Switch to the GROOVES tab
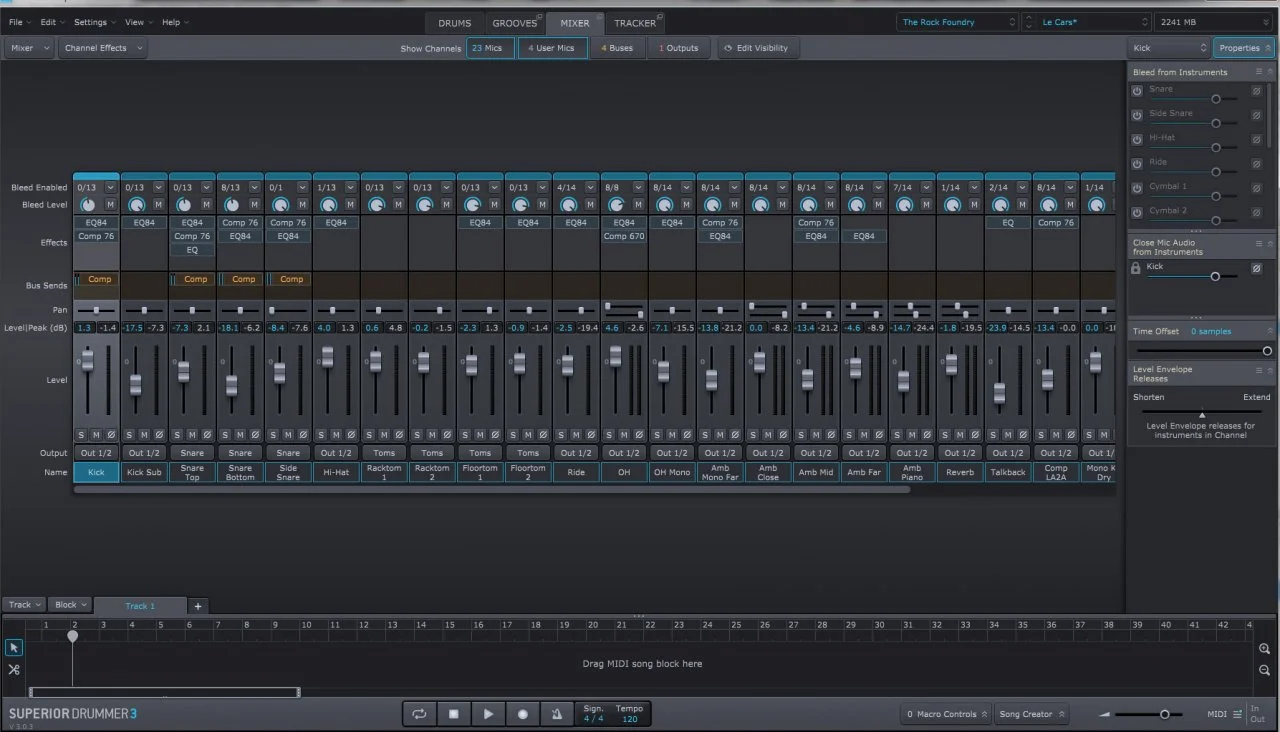 pos(515,23)
